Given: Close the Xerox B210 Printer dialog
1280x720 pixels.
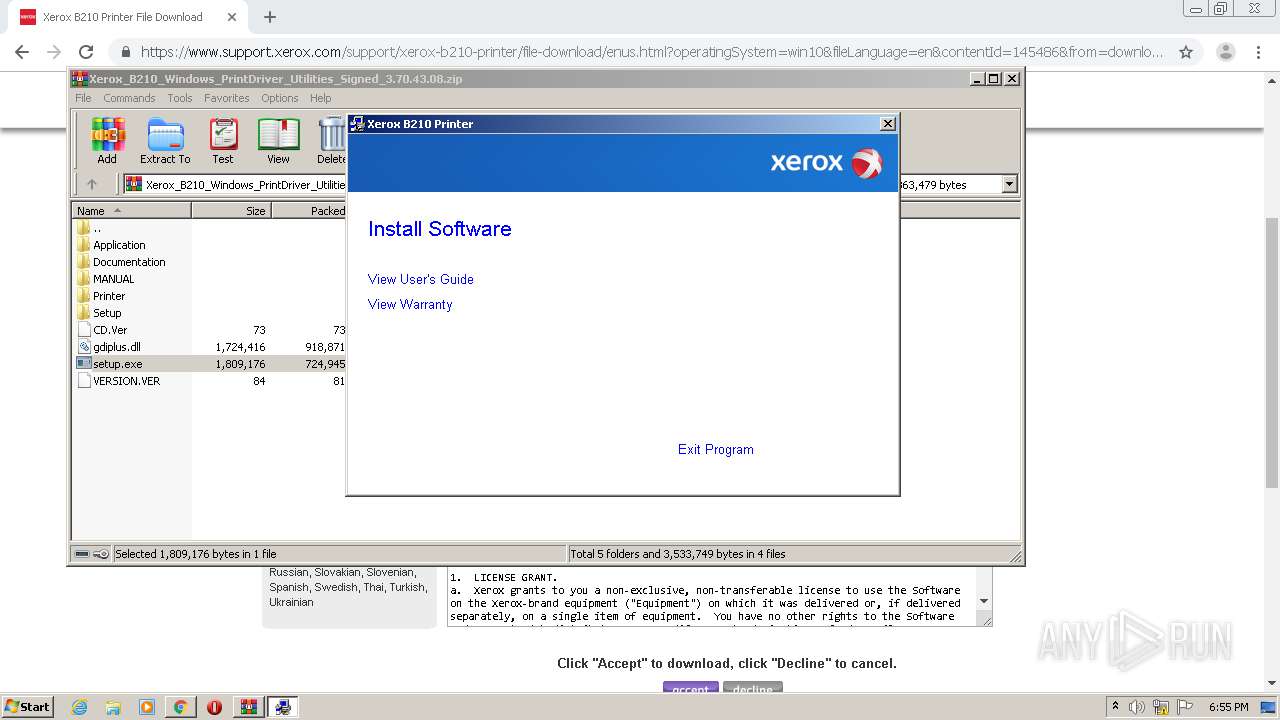Looking at the screenshot, I should [887, 123].
